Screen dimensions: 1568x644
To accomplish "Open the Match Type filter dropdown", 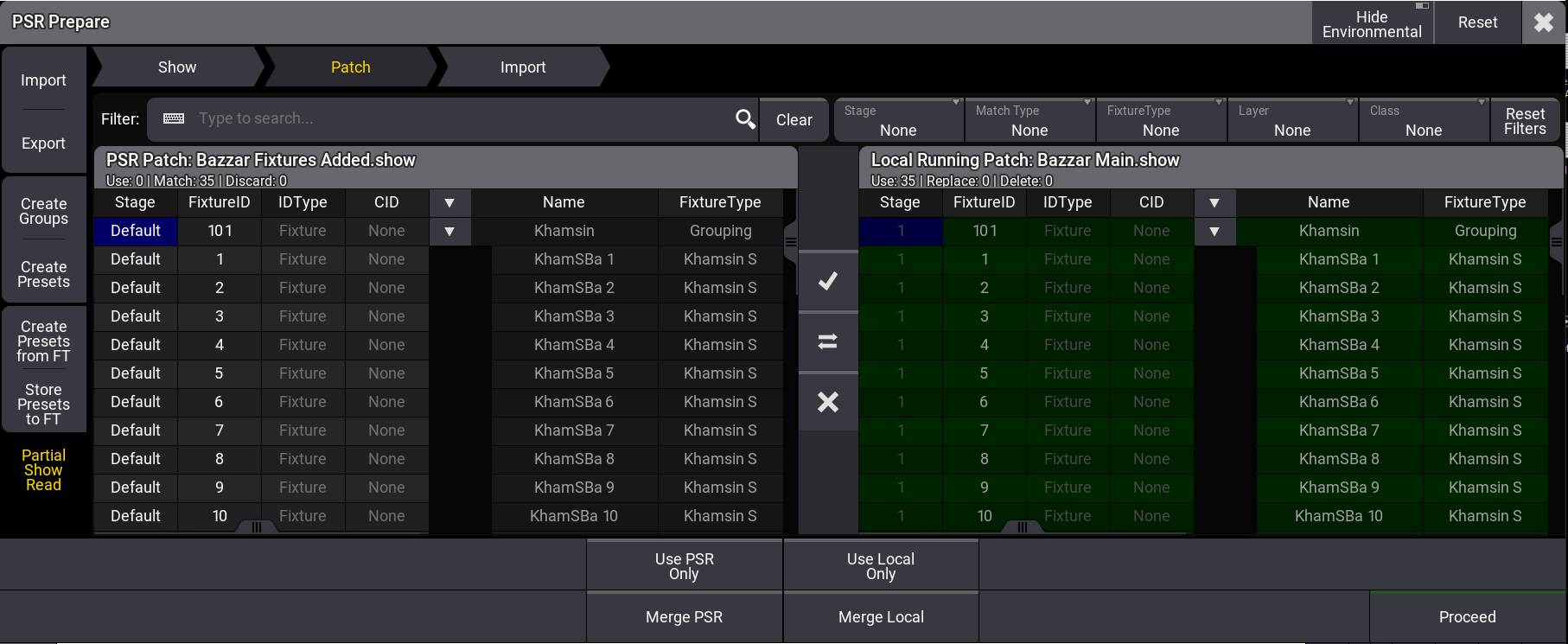I will [x=1029, y=120].
